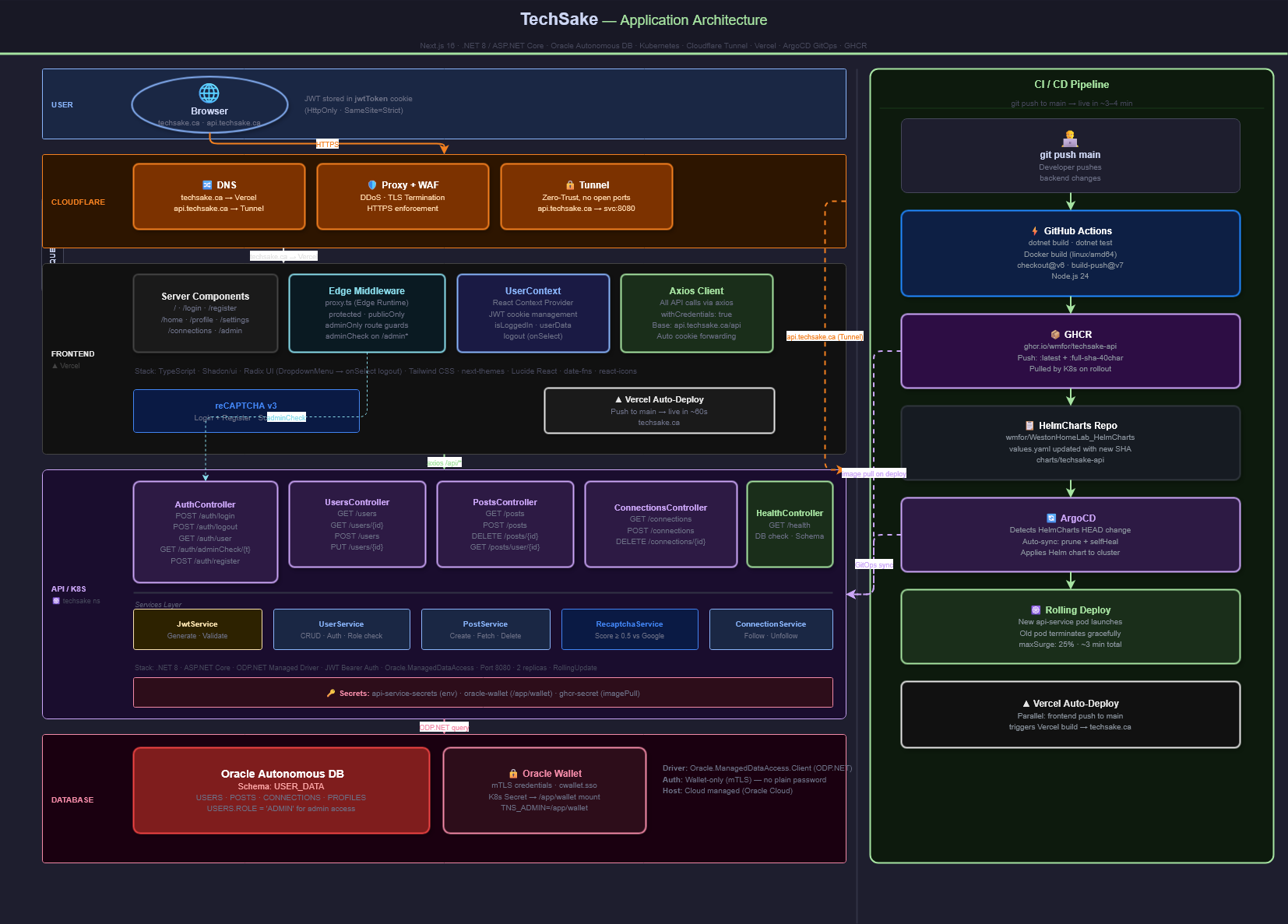The image size is (1288, 924).
Task: Click the image pull on deploy label
Action: pos(874,473)
